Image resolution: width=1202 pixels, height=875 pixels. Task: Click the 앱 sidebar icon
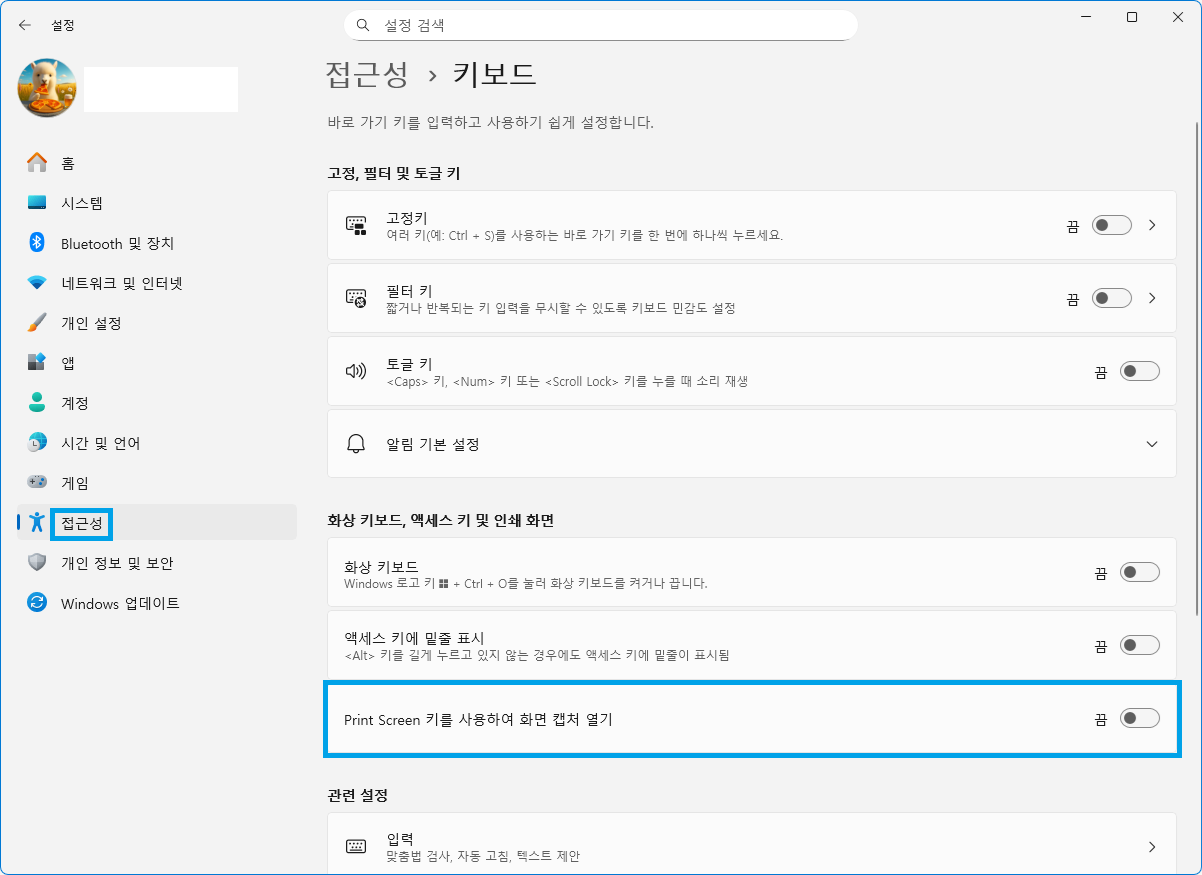37,363
